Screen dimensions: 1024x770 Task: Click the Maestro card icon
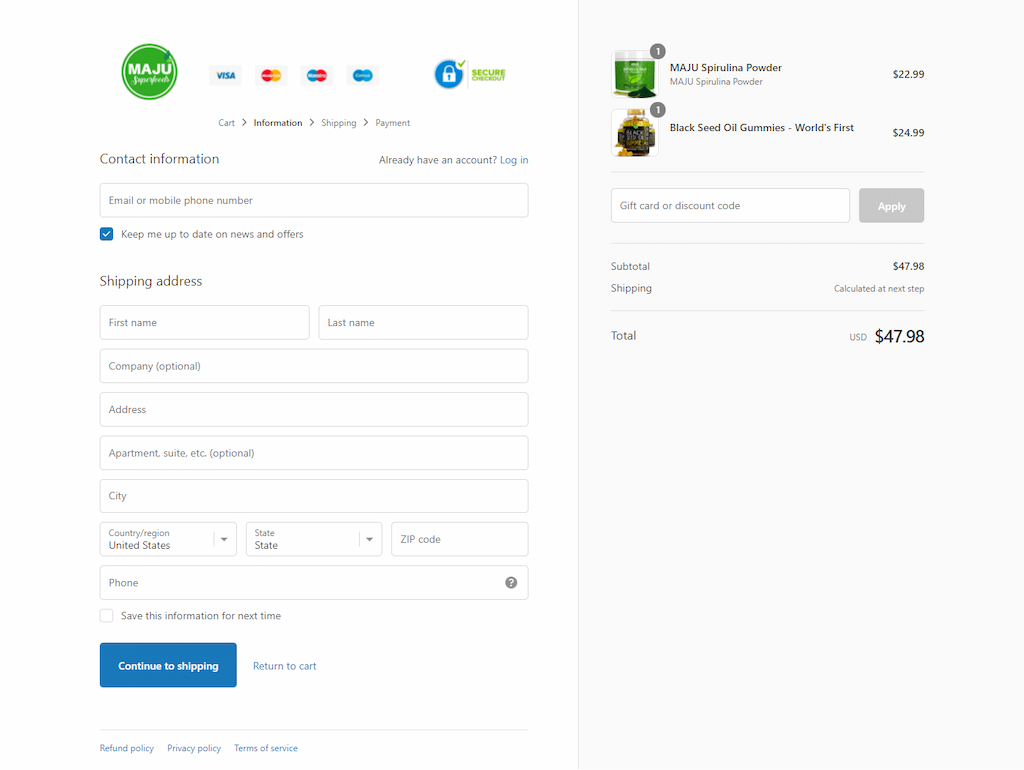point(316,75)
